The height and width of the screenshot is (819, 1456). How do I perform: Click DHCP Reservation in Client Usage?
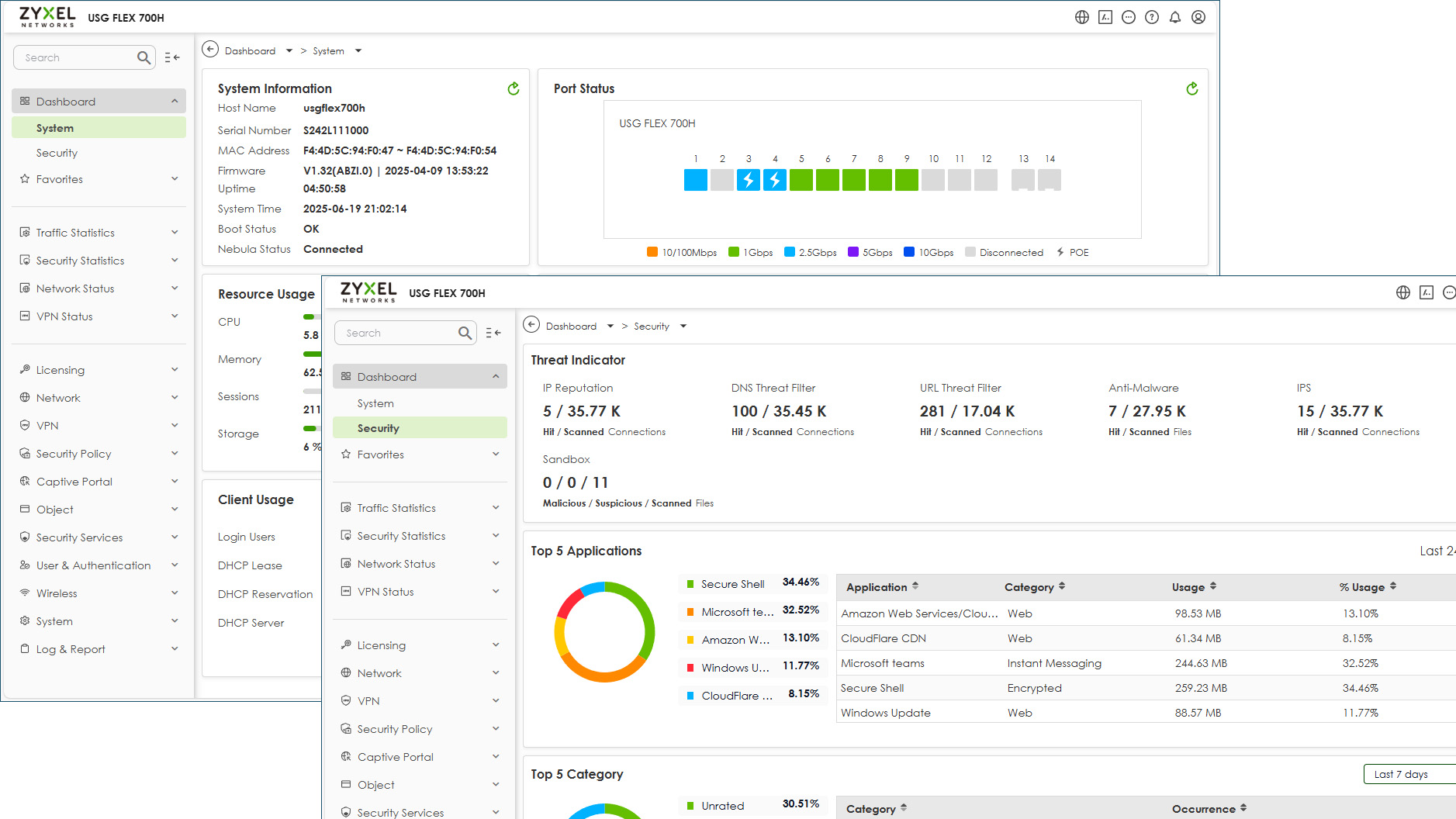(x=265, y=594)
